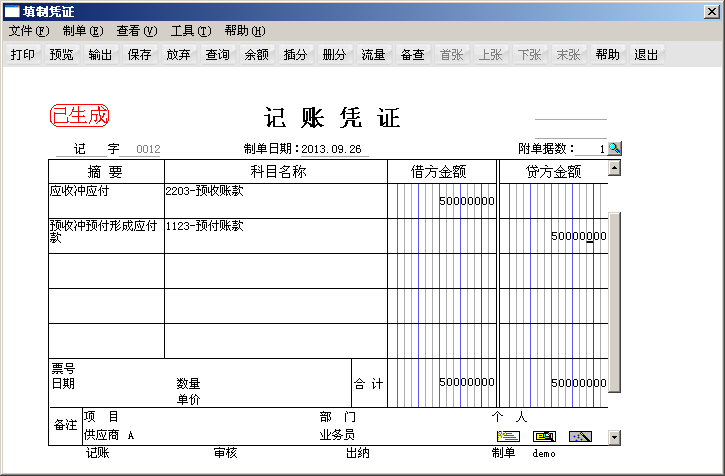Discard changes with 放弃 button
Image resolution: width=725 pixels, height=476 pixels.
pyautogui.click(x=178, y=55)
